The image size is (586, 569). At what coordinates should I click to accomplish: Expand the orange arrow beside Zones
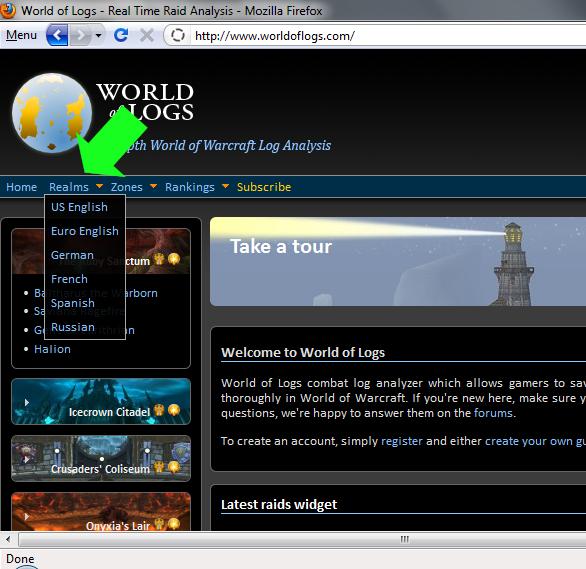(153, 186)
